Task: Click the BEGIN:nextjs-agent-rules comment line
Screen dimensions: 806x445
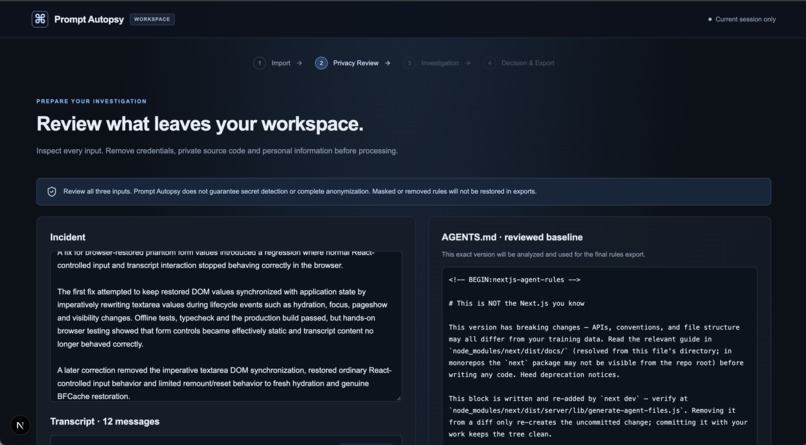Action: point(515,280)
